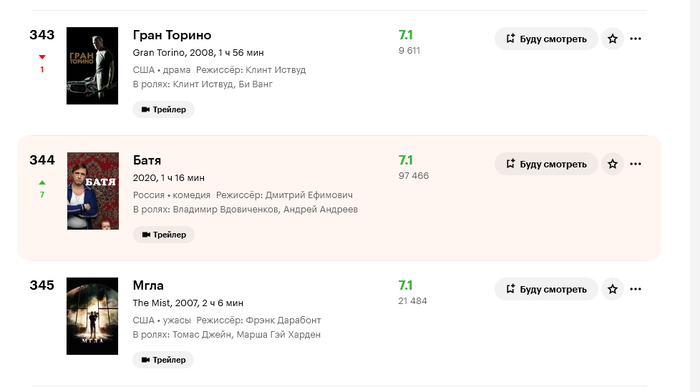The image size is (700, 392).
Task: Click the 21 484 vote count for Мгла
Action: click(412, 301)
